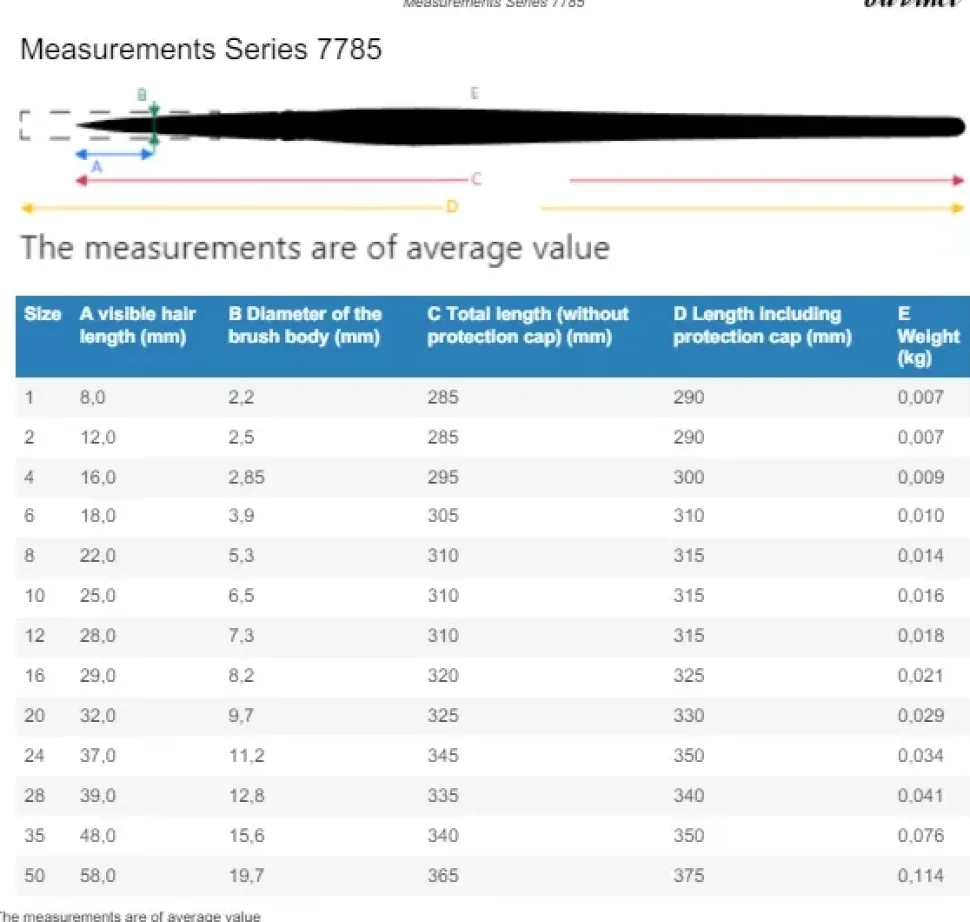970x922 pixels.
Task: Select weight cell '0,034'
Action: click(x=921, y=756)
